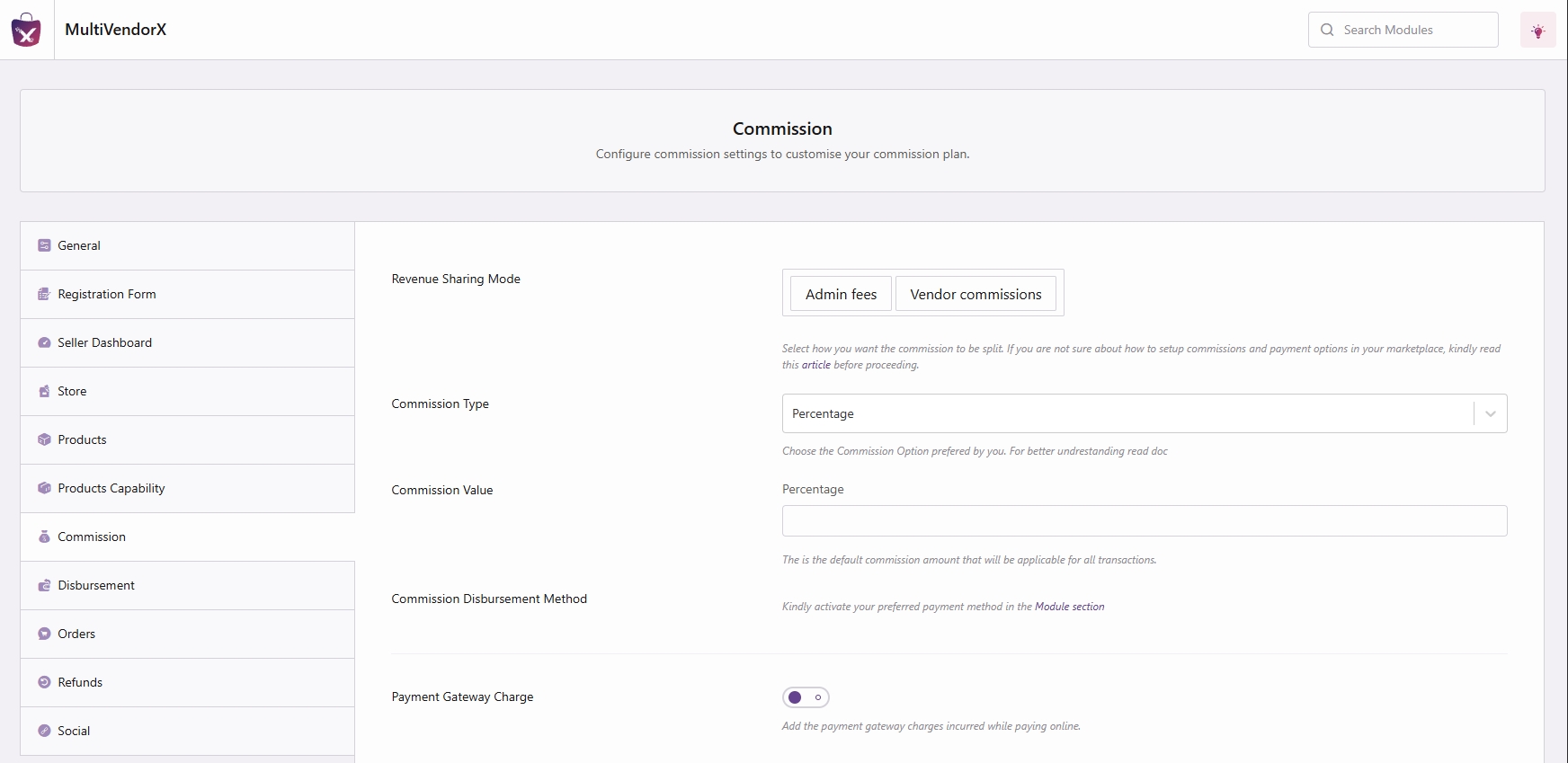Click the Seller Dashboard gauge icon
This screenshot has width=1568, height=763.
[x=44, y=342]
